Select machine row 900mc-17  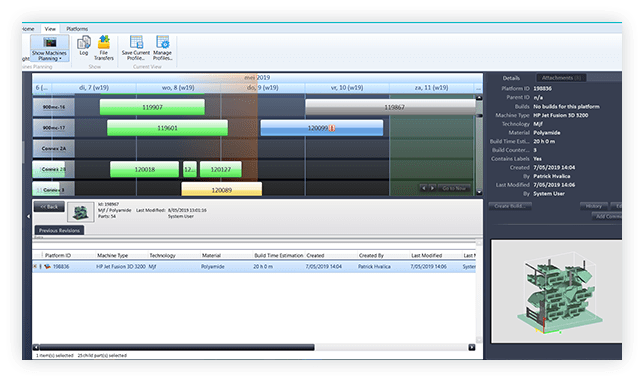click(x=54, y=128)
